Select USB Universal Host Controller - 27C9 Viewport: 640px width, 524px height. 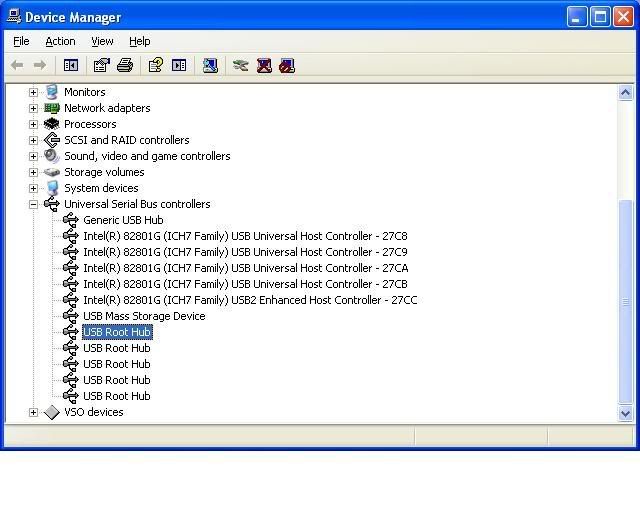245,252
